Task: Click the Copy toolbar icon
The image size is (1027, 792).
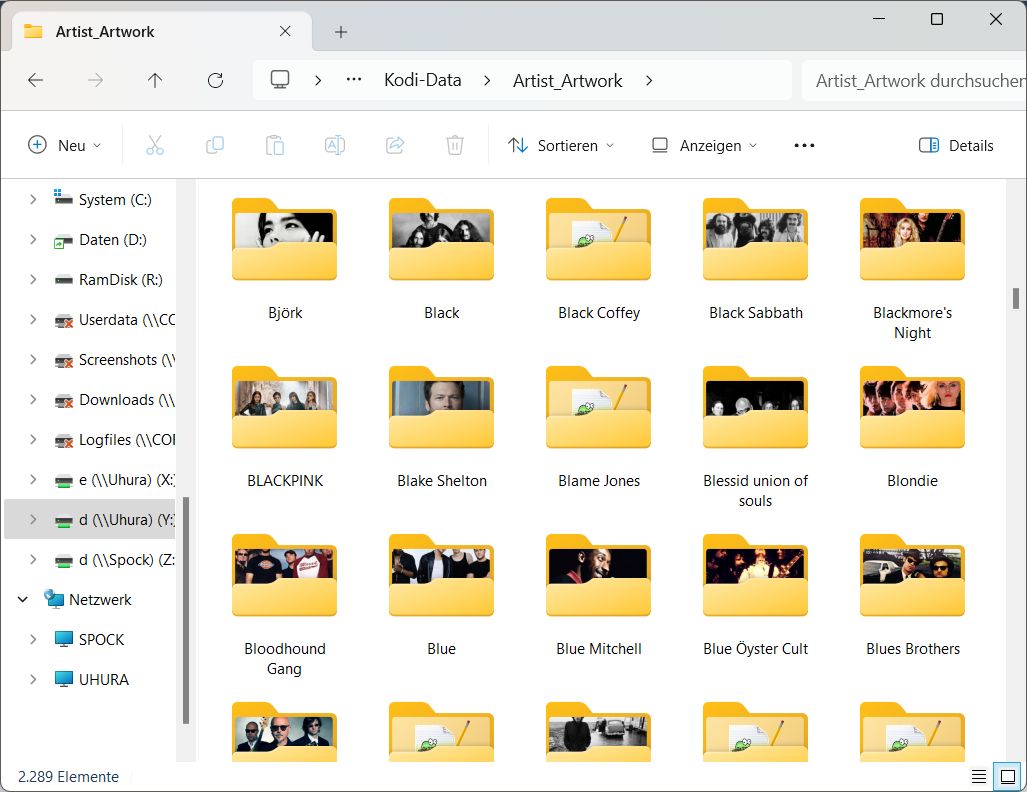Action: coord(215,145)
